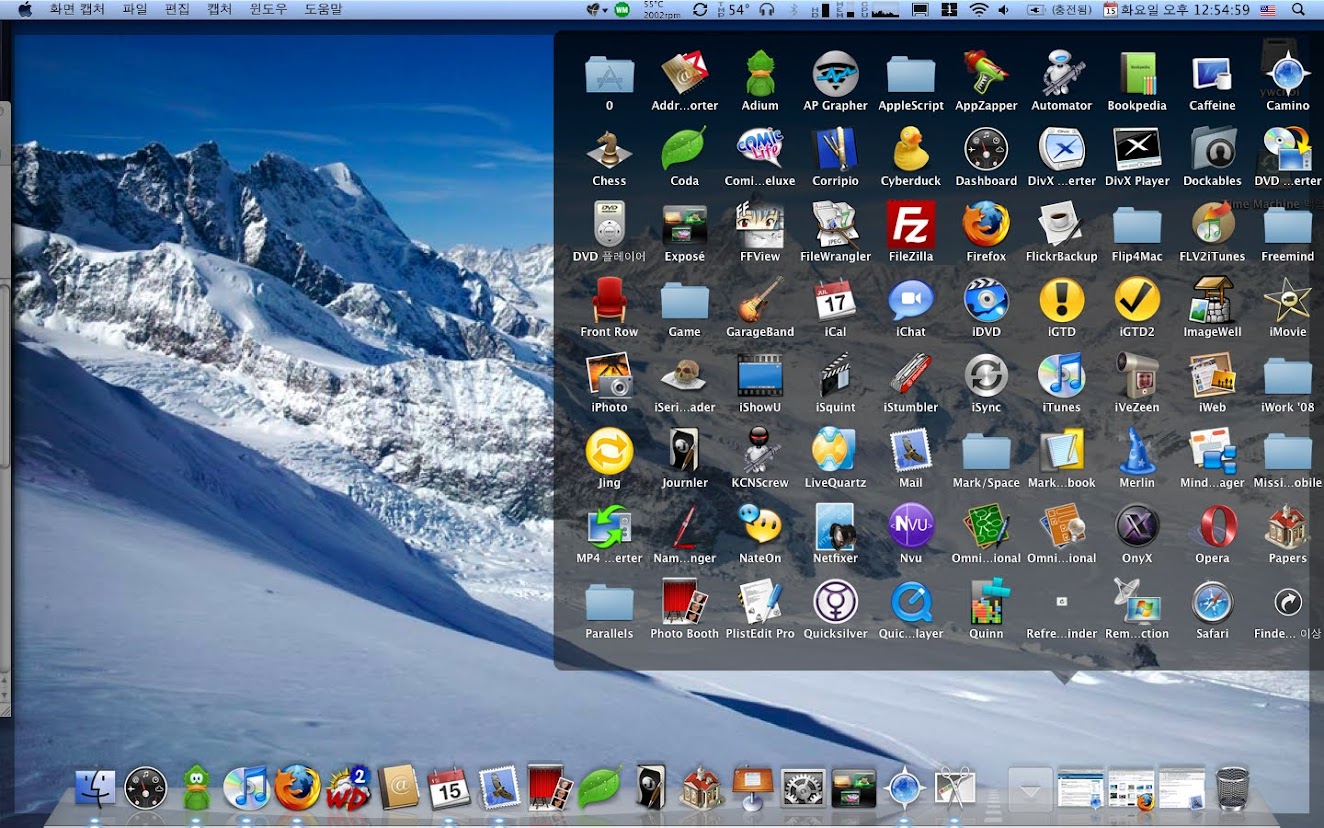
Task: Launch iGTD2 from the stack
Action: tap(1137, 302)
